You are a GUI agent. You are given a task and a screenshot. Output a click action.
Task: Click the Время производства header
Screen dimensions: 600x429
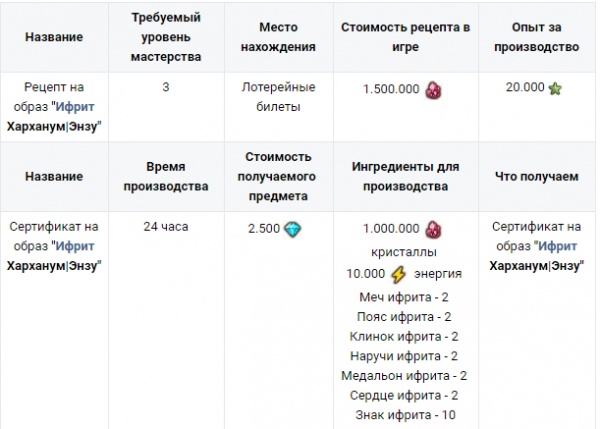pyautogui.click(x=166, y=176)
